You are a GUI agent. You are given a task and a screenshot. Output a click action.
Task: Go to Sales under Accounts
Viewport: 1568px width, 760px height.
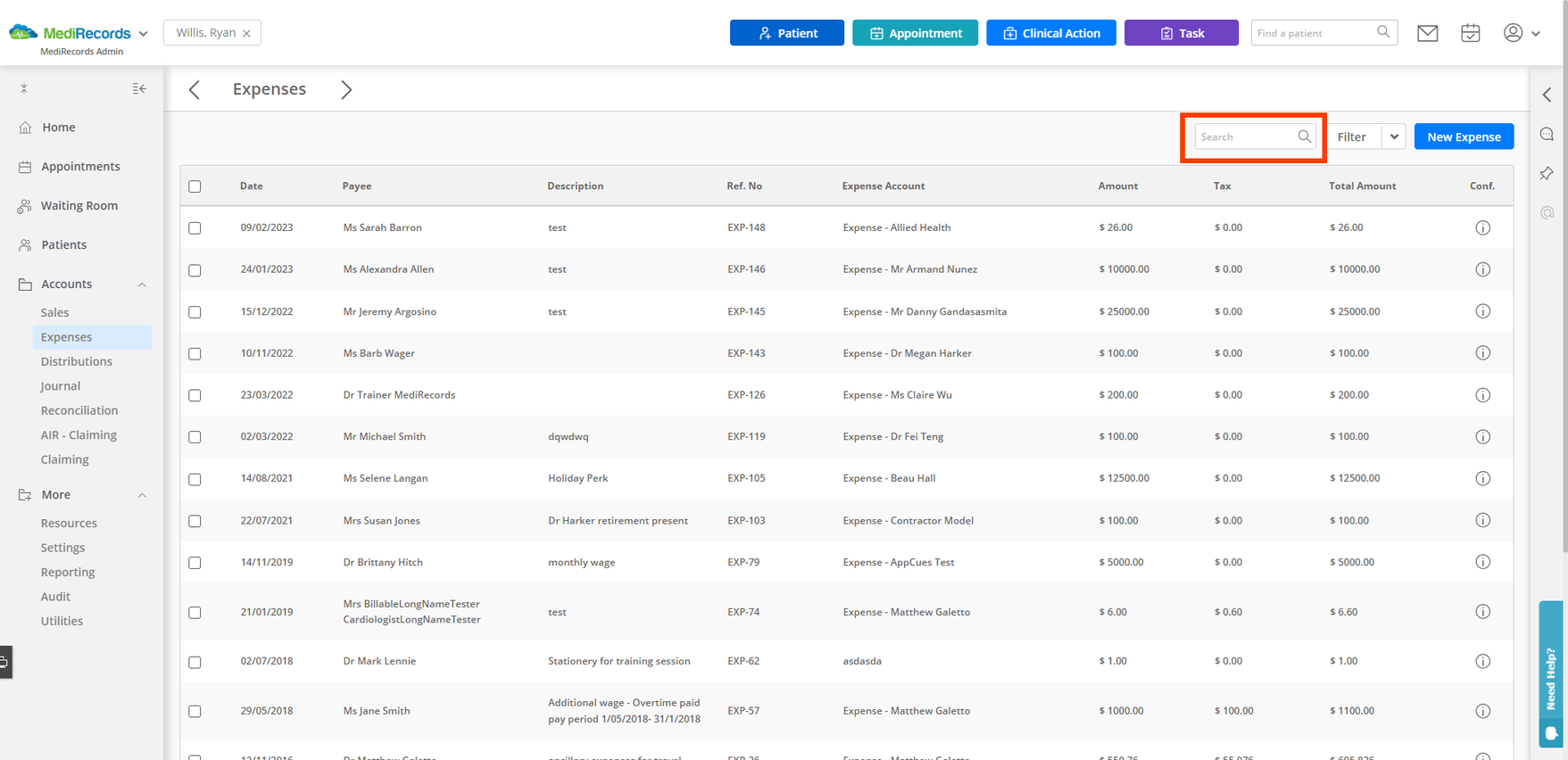point(54,312)
